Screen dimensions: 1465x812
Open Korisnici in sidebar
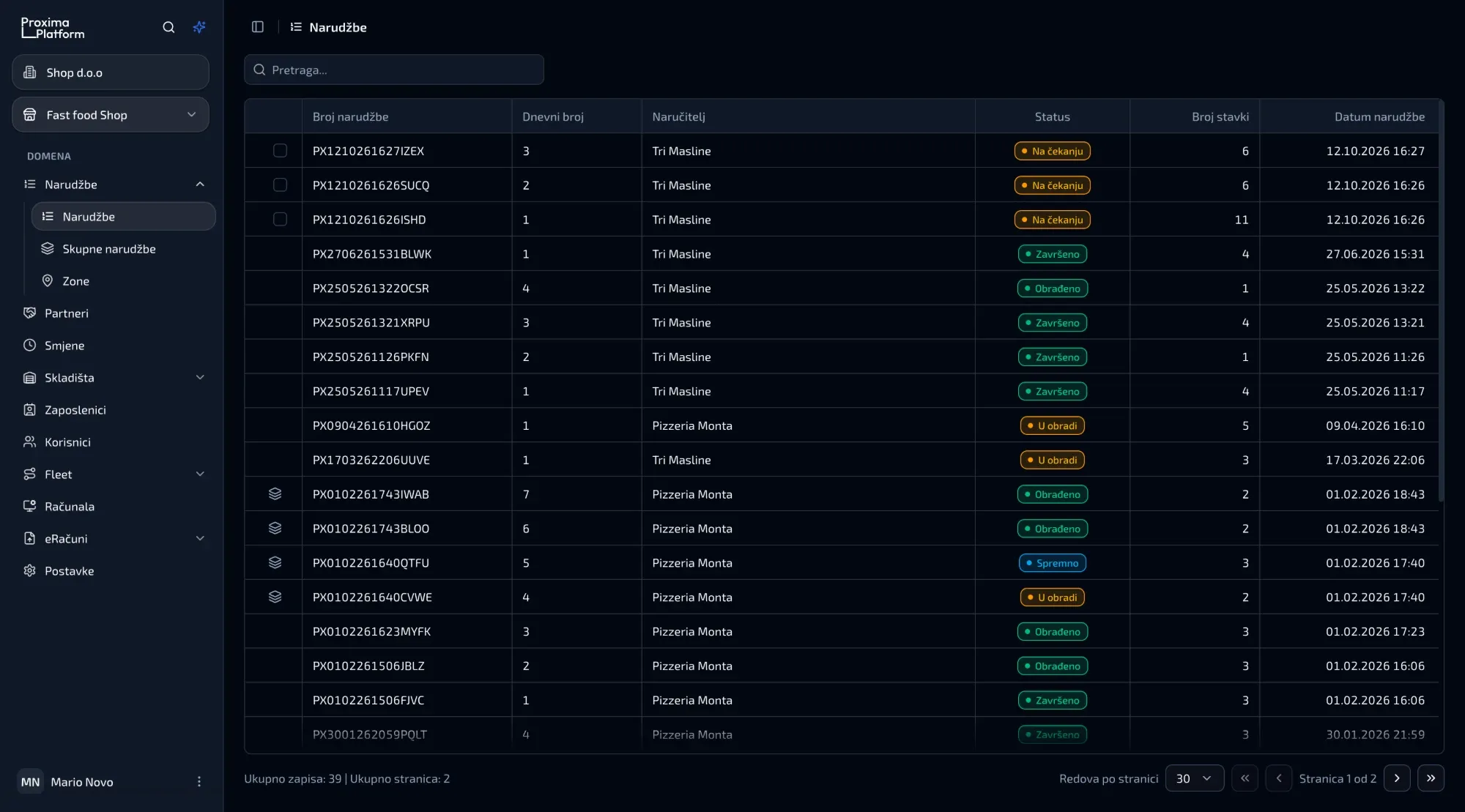coord(114,442)
